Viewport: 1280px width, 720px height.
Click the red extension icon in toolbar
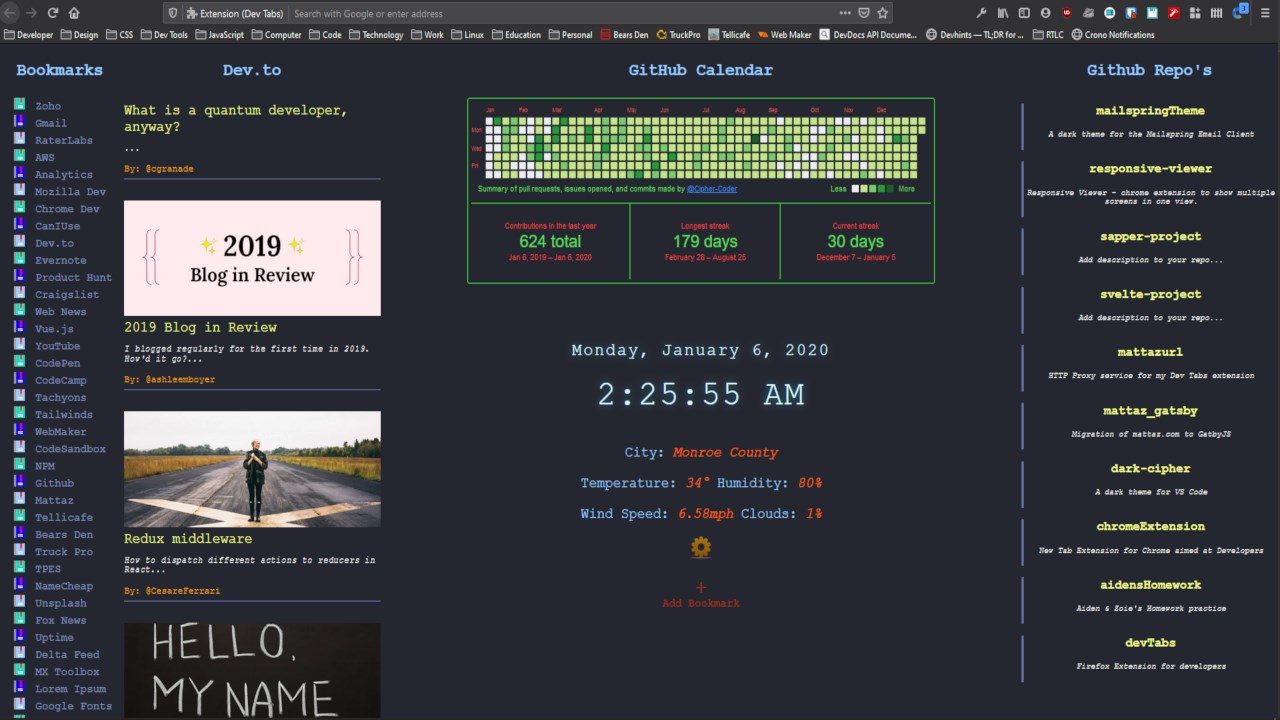tap(1174, 13)
